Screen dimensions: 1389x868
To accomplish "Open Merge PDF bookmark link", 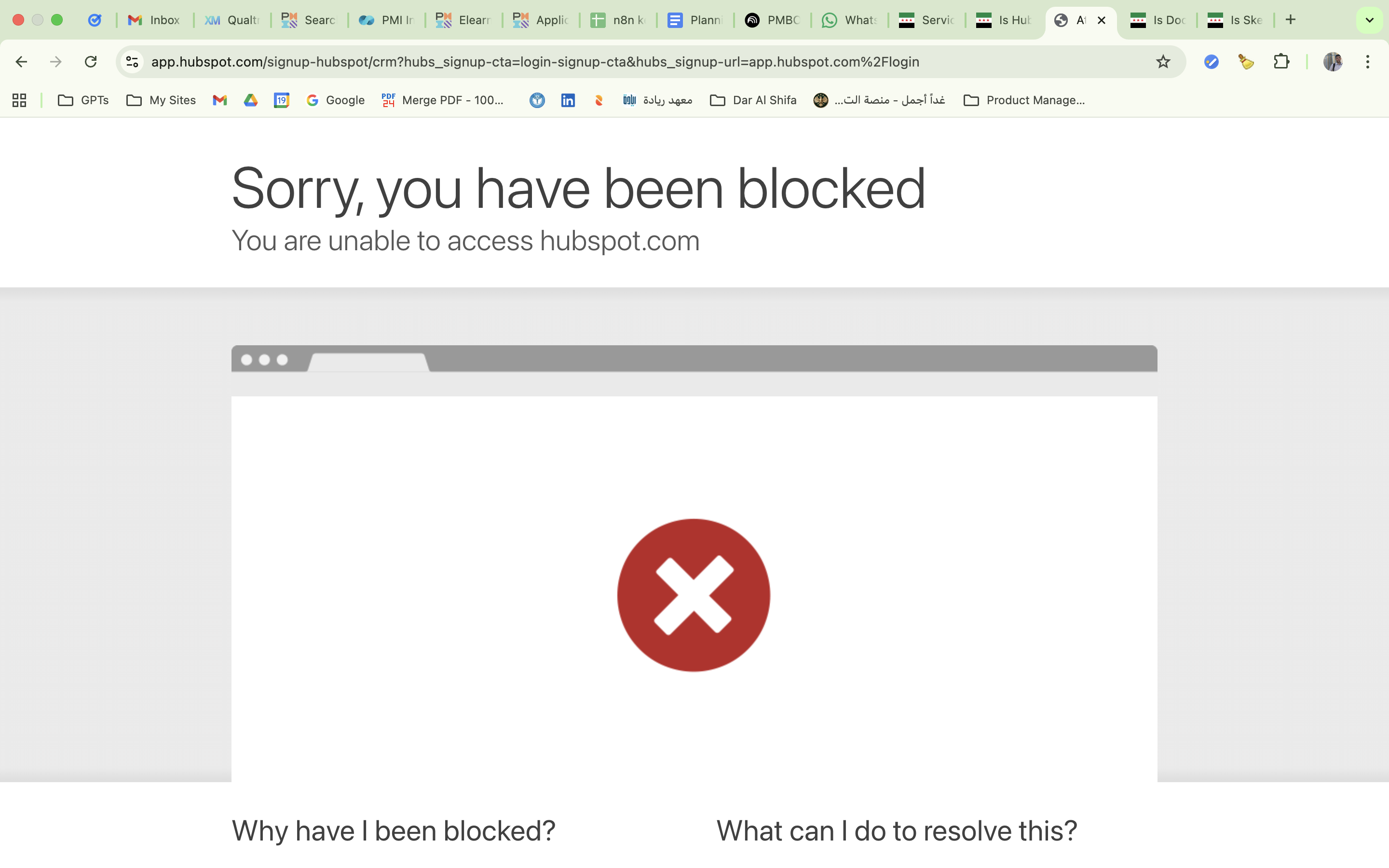I will (x=443, y=100).
